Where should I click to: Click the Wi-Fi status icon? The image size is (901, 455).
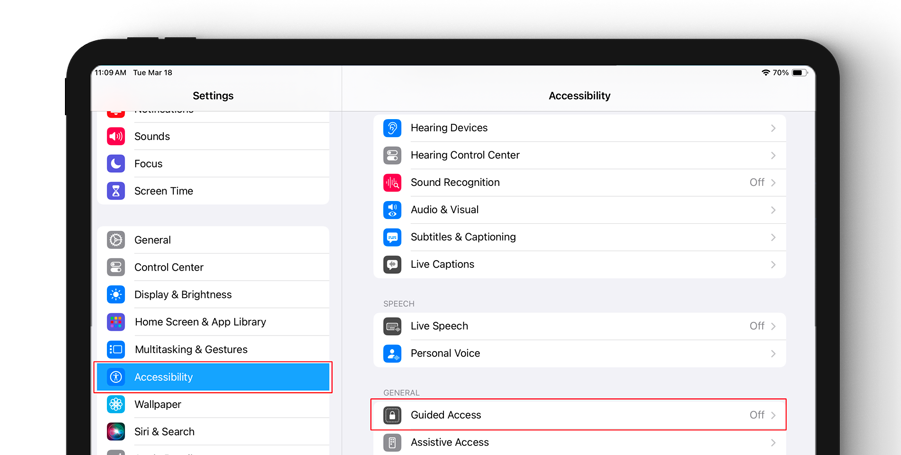click(x=765, y=72)
